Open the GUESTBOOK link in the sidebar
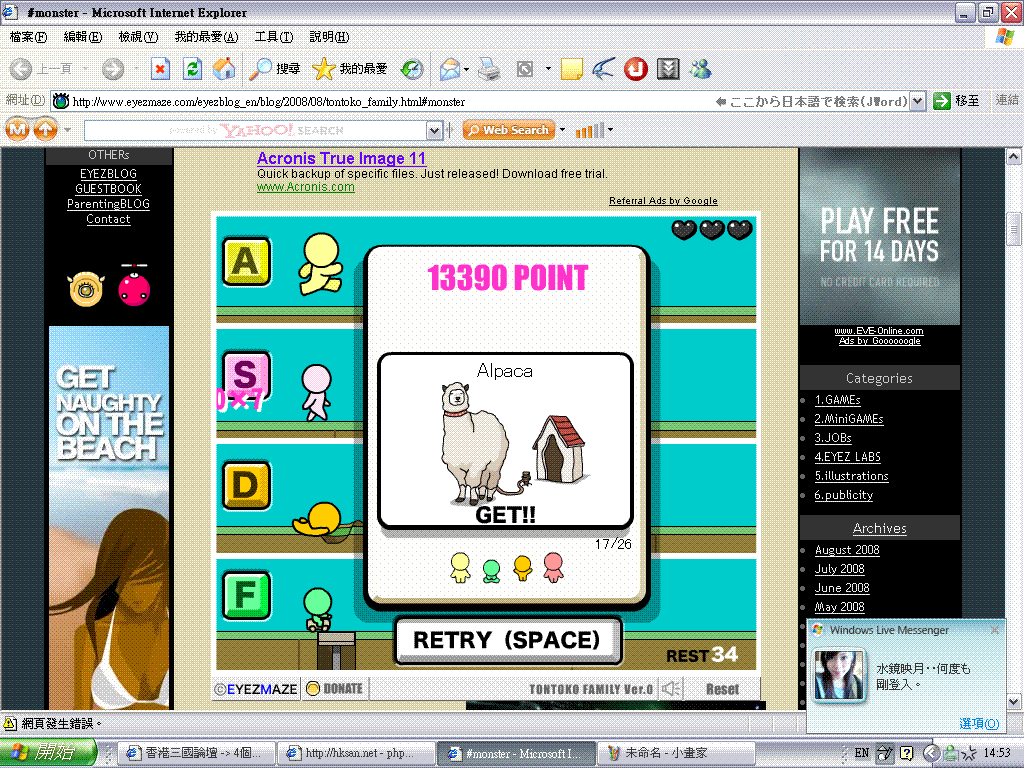This screenshot has height=768, width=1024. pos(108,189)
